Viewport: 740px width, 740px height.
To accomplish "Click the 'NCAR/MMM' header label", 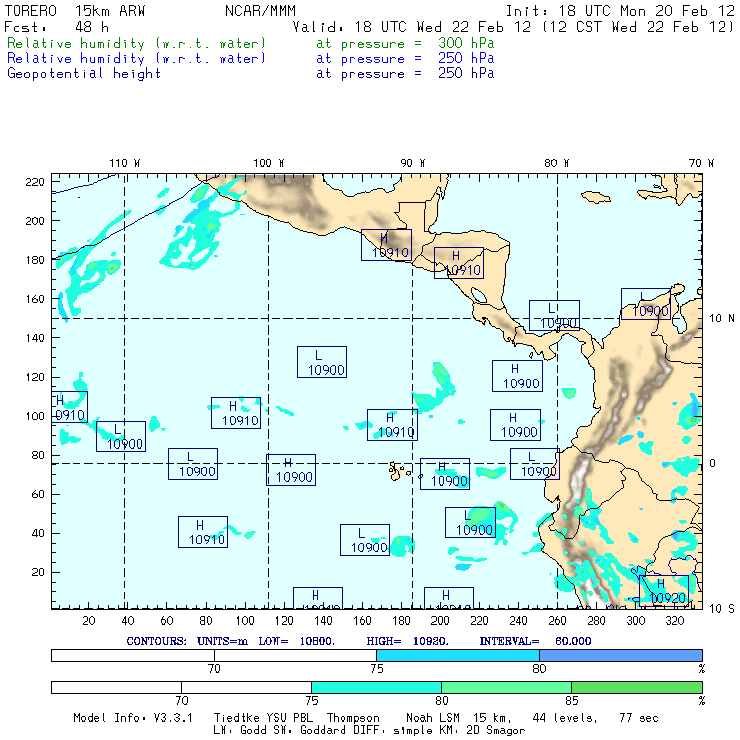I will click(x=260, y=11).
